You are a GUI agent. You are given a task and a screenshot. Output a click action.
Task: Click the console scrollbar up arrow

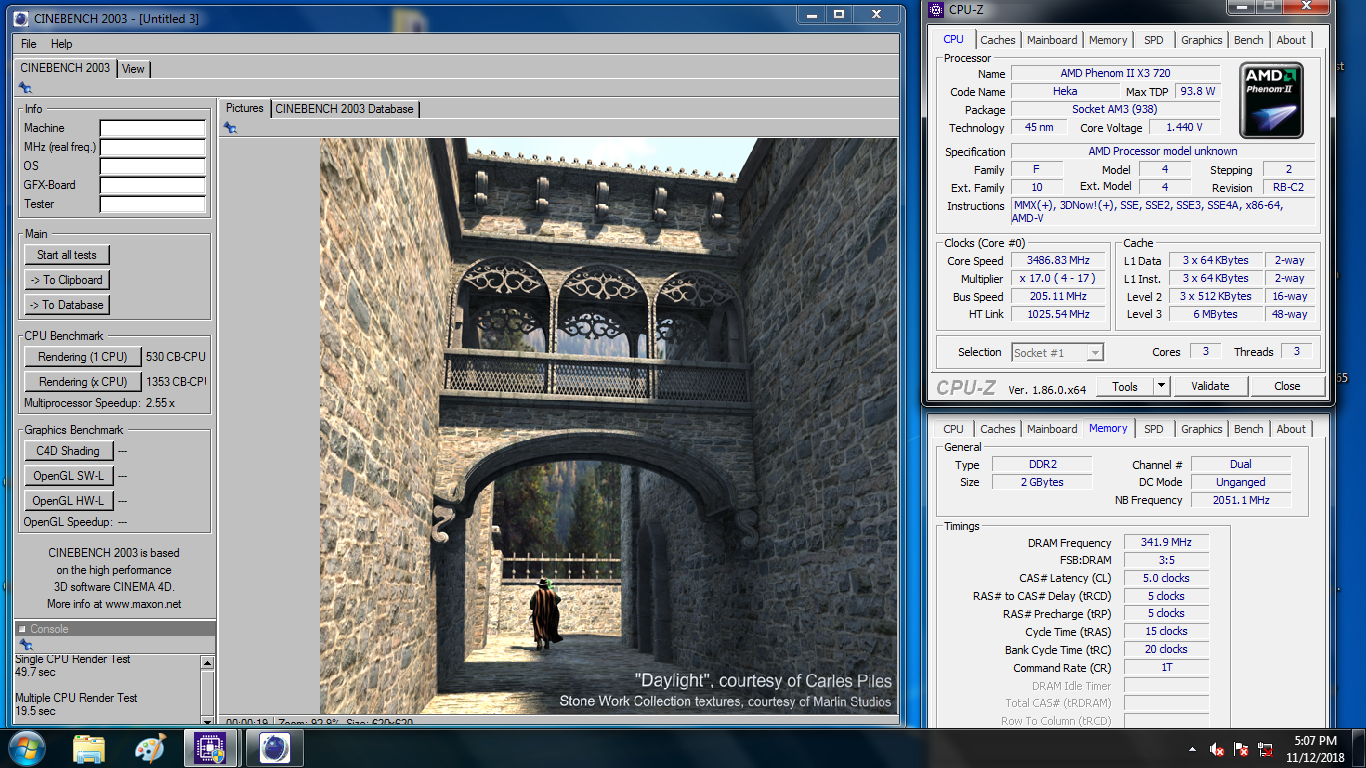[x=207, y=663]
